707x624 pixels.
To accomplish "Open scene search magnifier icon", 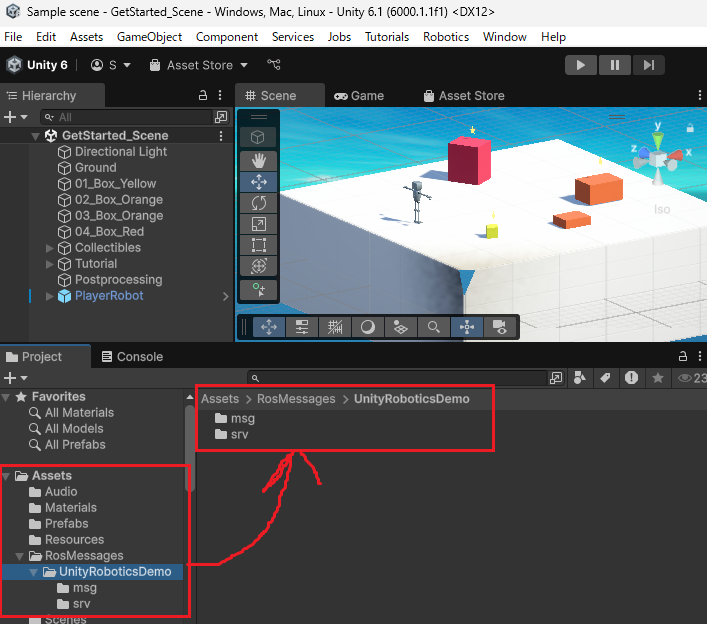I will point(433,327).
